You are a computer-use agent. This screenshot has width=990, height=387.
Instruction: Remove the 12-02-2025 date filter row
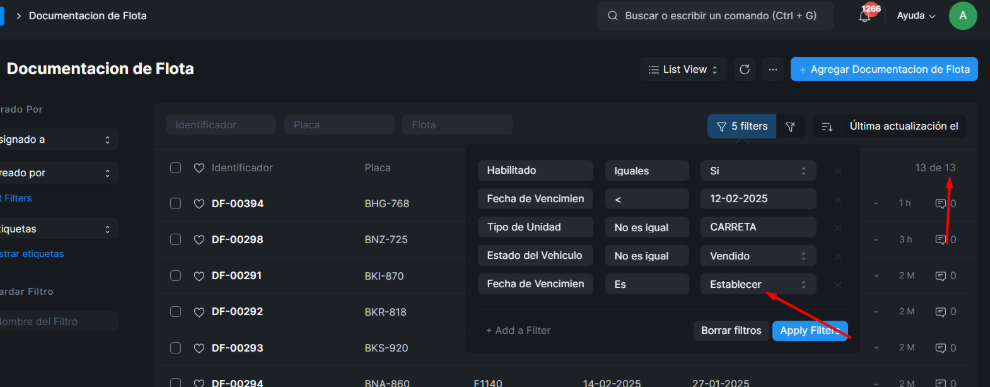838,199
